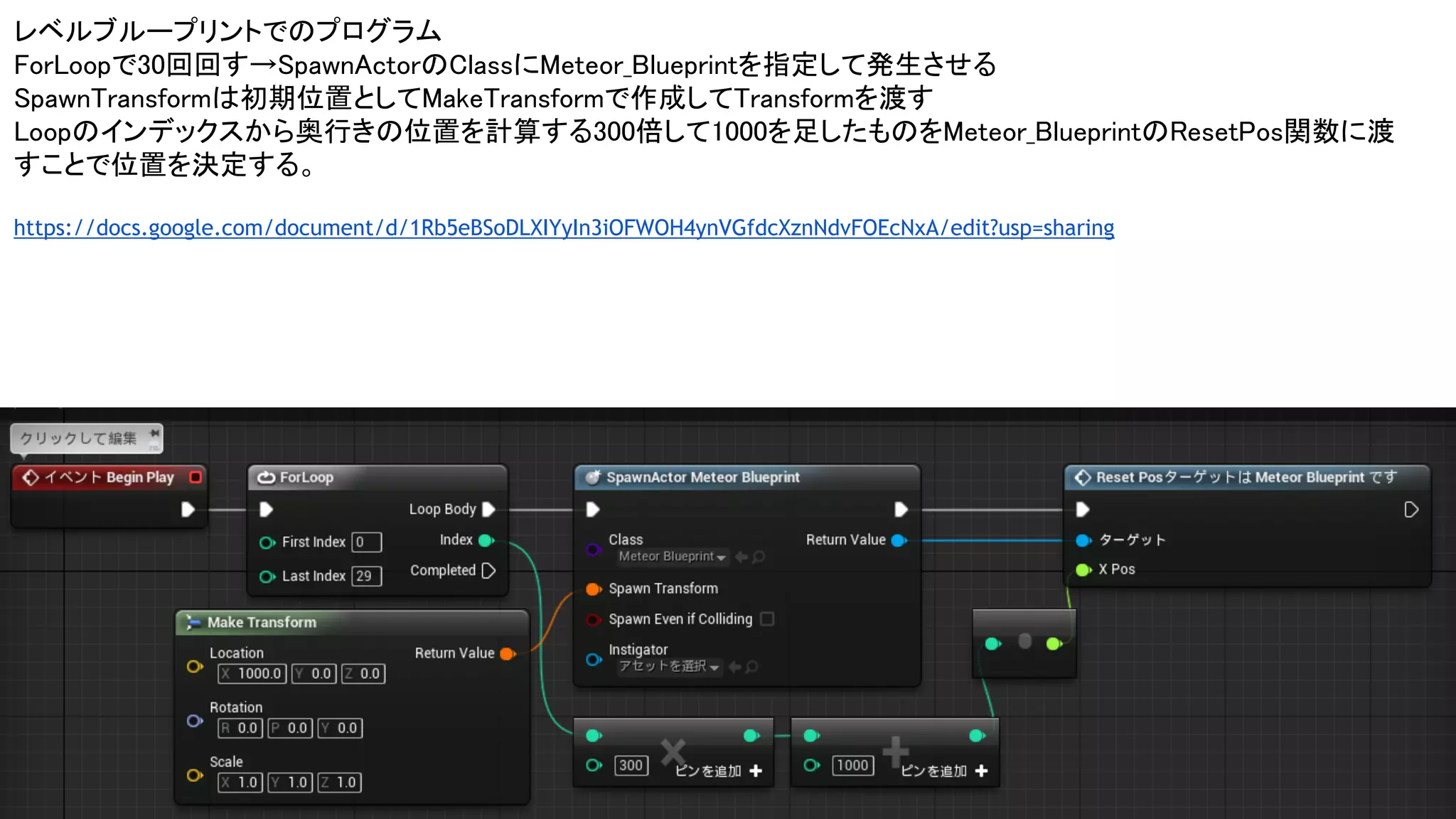The height and width of the screenshot is (819, 1456).
Task: Click the Spawn Transform input pin
Action: (x=594, y=589)
